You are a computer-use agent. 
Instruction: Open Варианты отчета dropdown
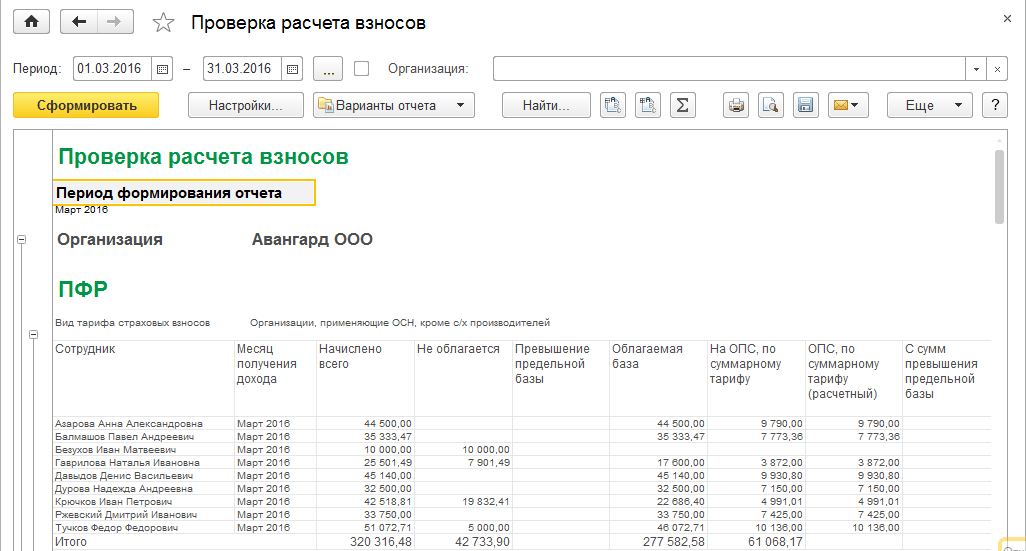[393, 105]
